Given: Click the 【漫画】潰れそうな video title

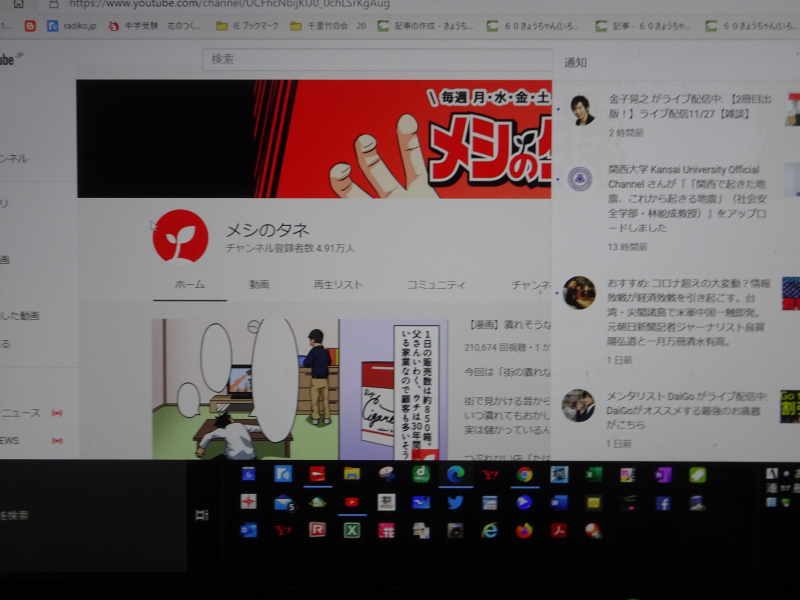Looking at the screenshot, I should pos(509,324).
